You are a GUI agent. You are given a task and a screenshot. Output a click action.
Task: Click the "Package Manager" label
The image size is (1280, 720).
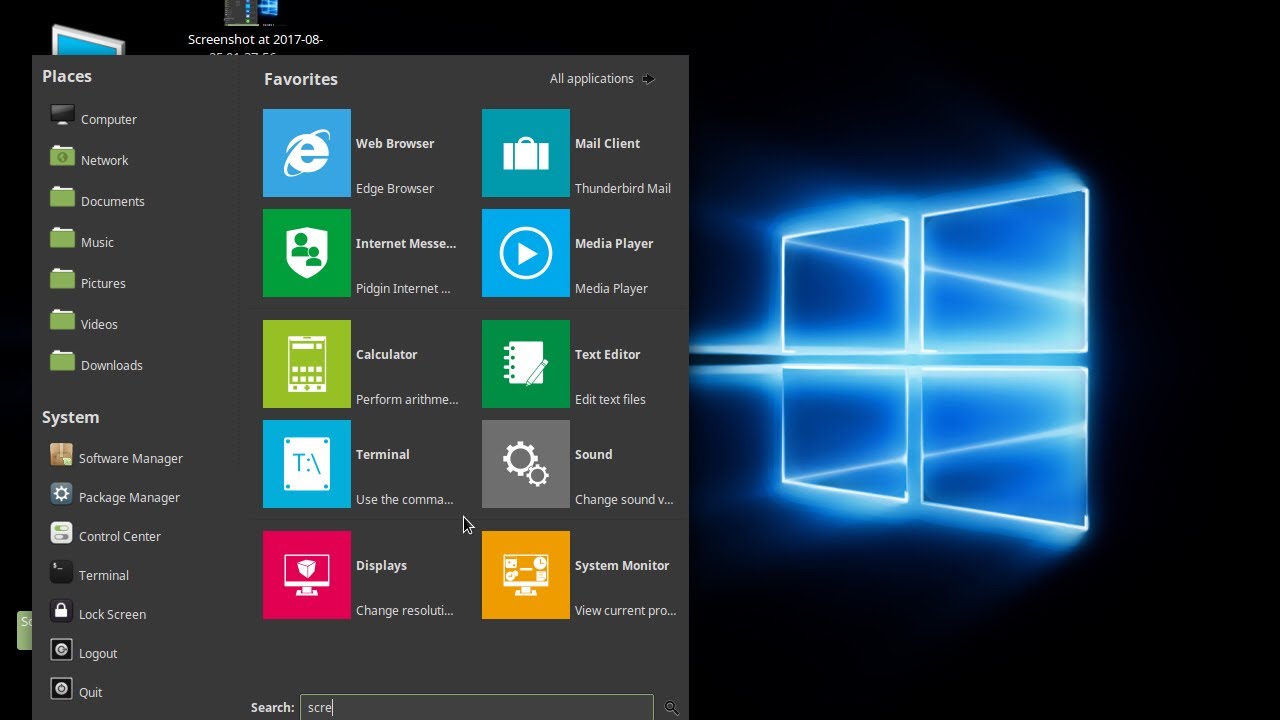129,497
